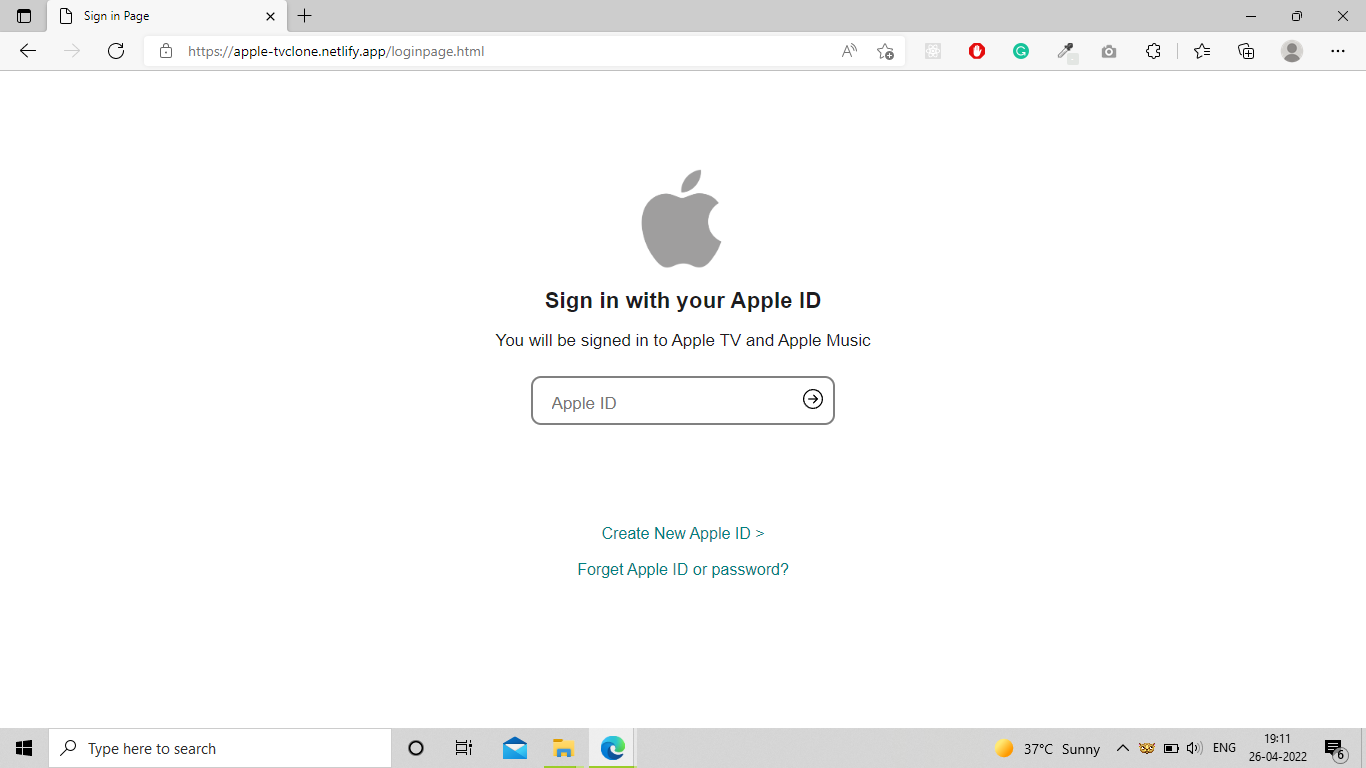
Task: Open Create New Apple ID link
Action: pos(683,533)
